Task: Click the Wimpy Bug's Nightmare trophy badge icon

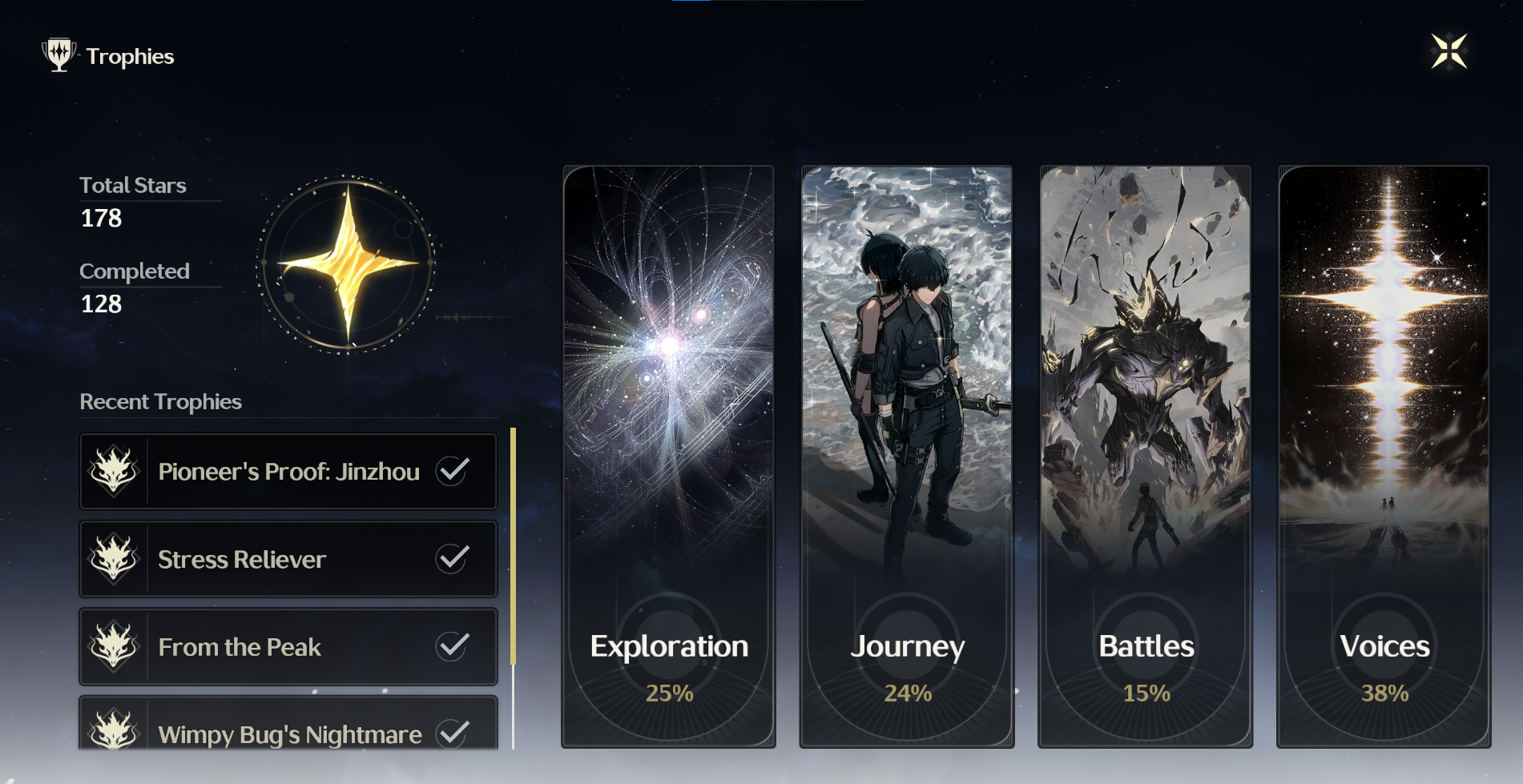Action: pos(114,729)
